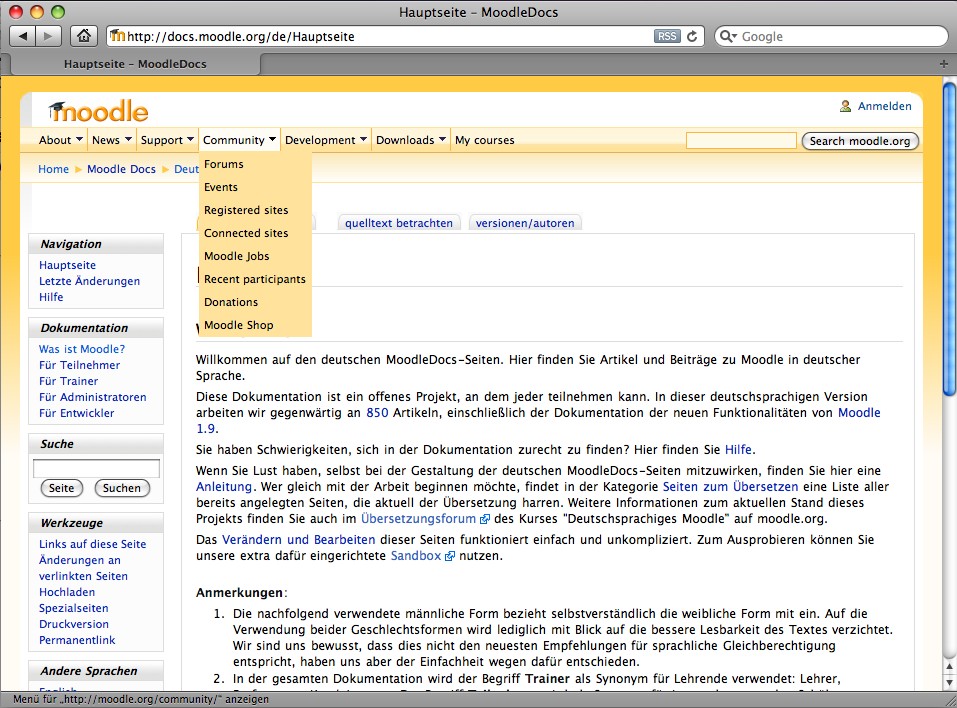
Task: Open the Permanentlink tool link
Action: click(78, 640)
